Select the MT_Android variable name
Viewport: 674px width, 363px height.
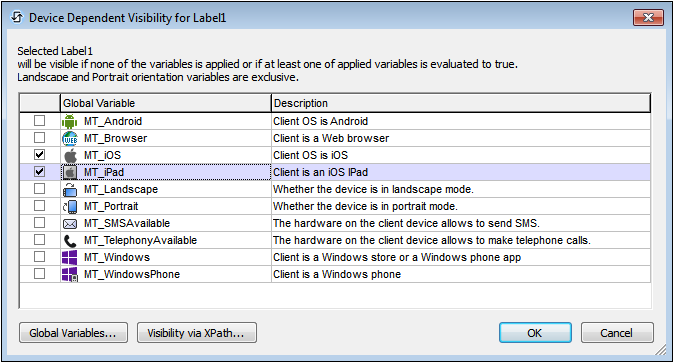tap(113, 121)
